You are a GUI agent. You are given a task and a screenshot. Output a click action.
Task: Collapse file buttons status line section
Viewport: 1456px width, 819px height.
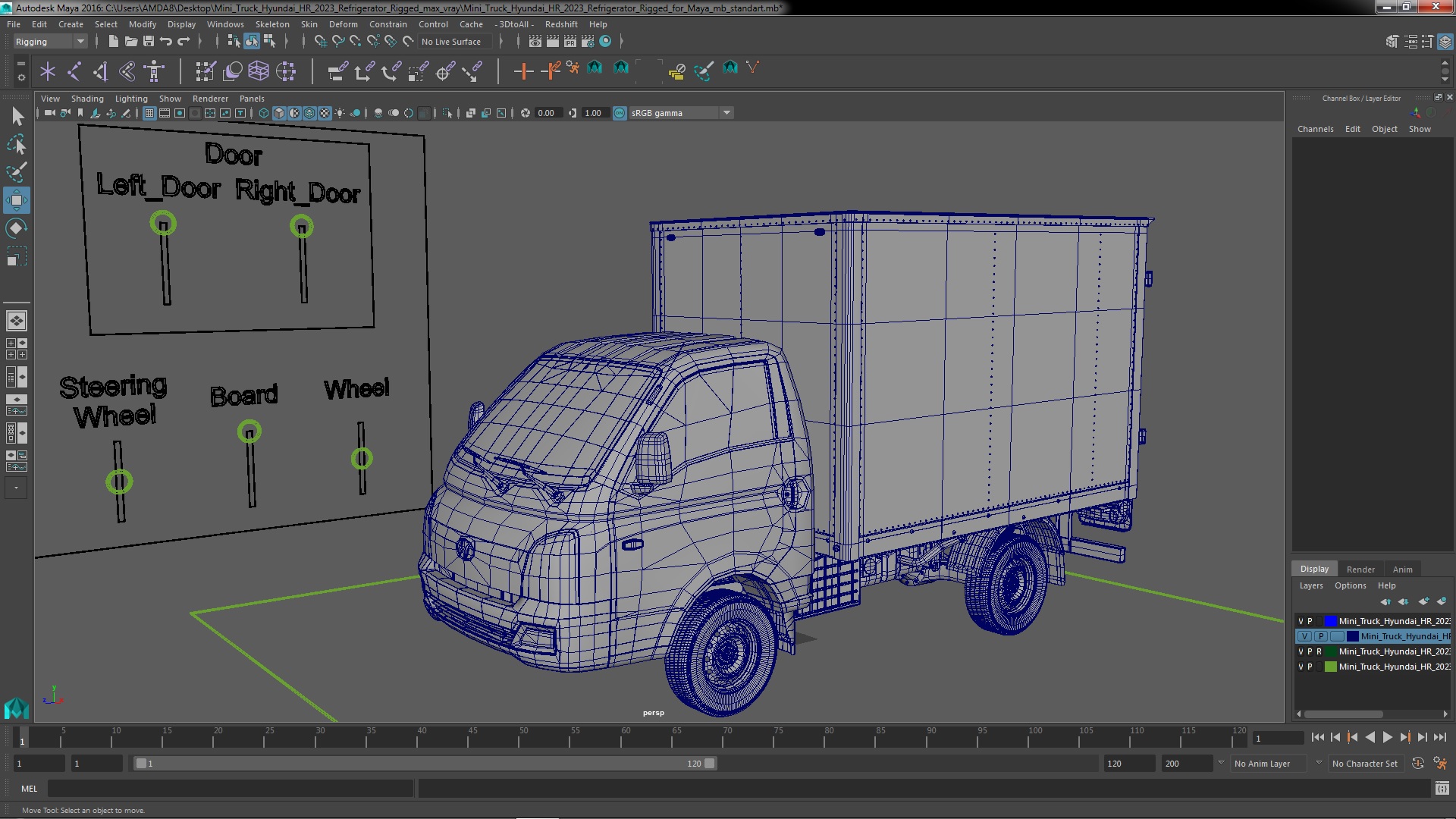(x=97, y=41)
